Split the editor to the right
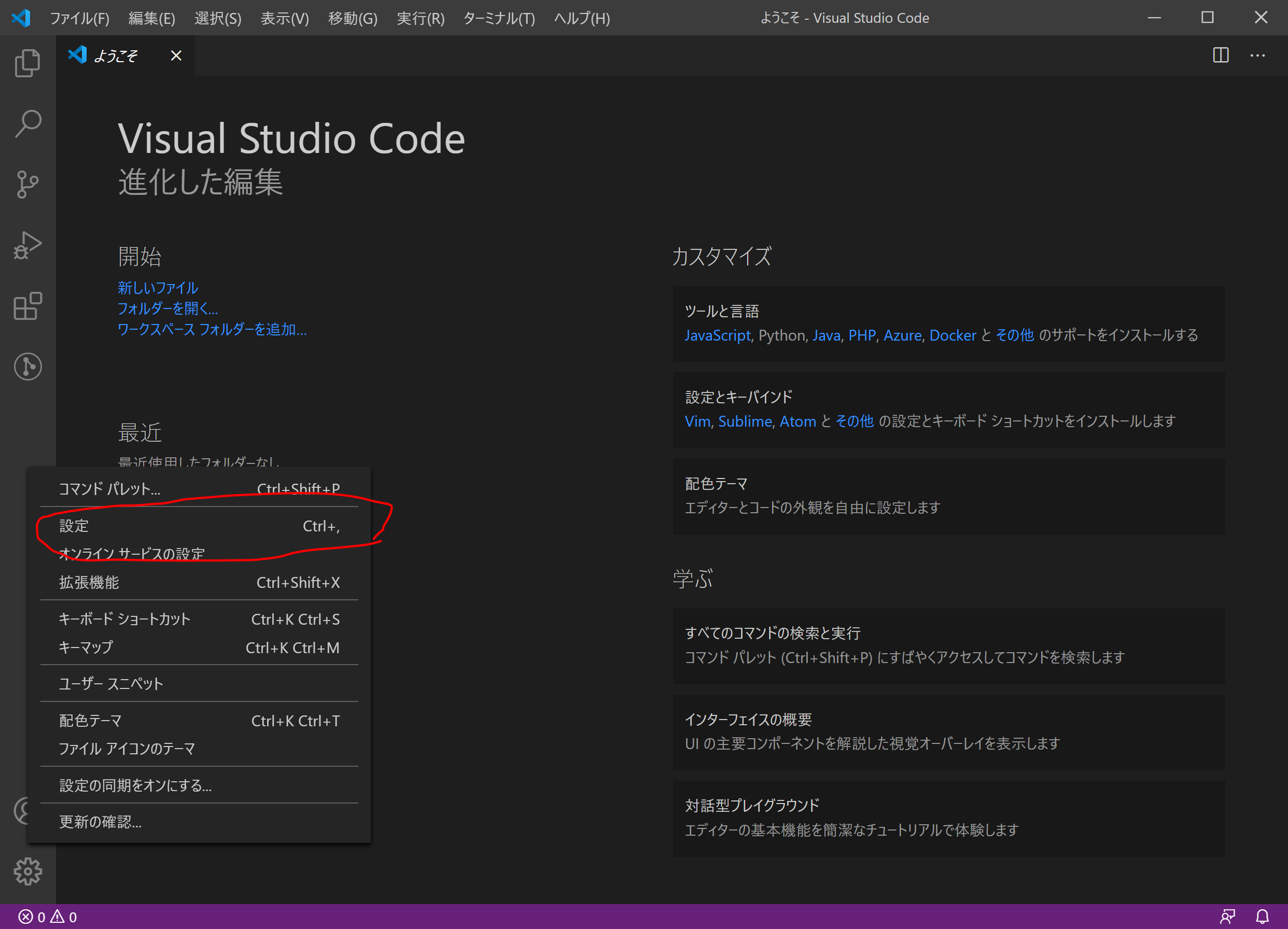Image resolution: width=1288 pixels, height=929 pixels. pyautogui.click(x=1221, y=55)
